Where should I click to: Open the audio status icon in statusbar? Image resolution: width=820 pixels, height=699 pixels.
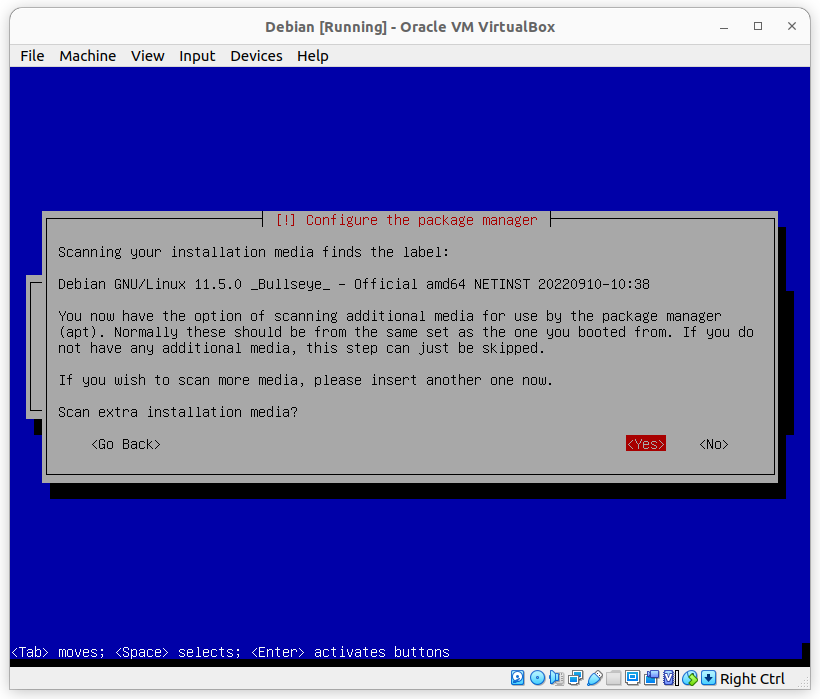[x=557, y=678]
